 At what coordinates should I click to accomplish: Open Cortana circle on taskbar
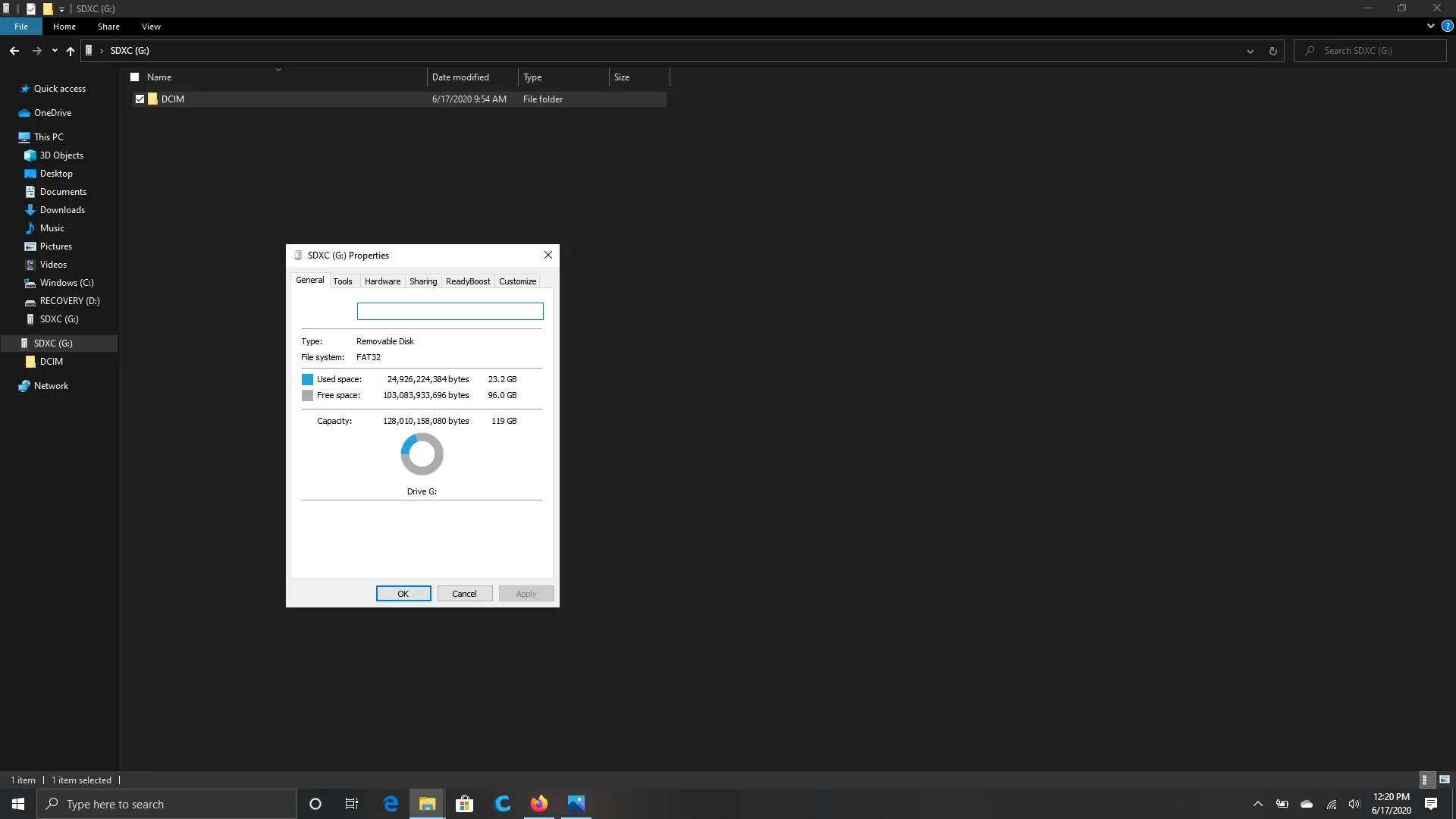click(315, 804)
